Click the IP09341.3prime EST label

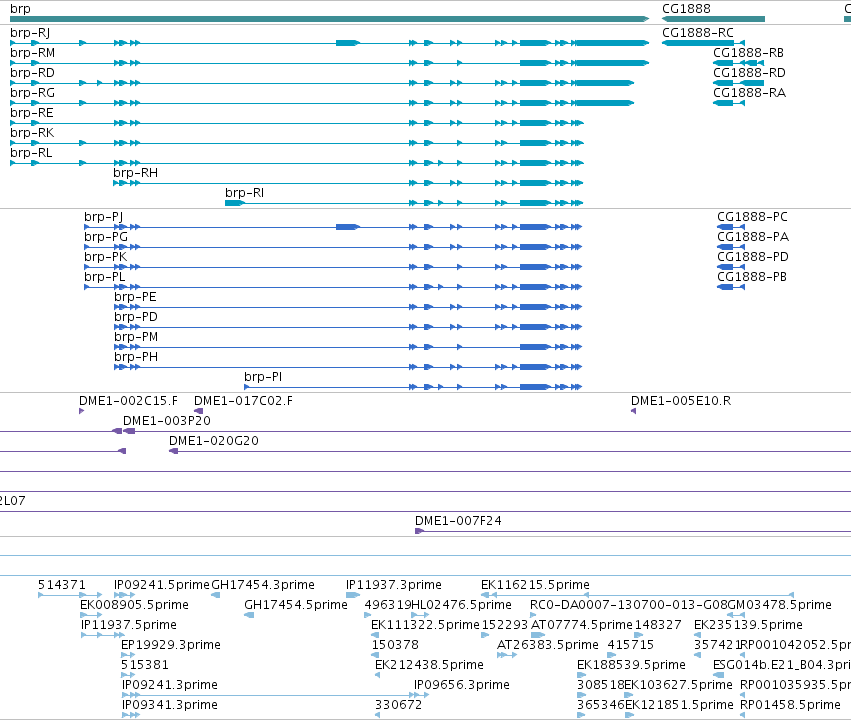click(x=169, y=705)
